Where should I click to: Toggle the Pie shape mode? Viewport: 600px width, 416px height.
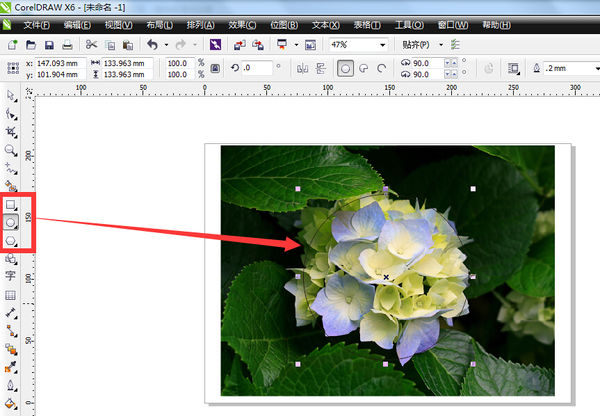(x=365, y=70)
